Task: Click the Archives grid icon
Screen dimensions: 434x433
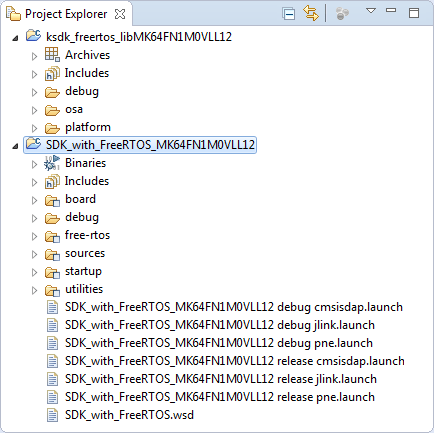Action: click(x=52, y=54)
